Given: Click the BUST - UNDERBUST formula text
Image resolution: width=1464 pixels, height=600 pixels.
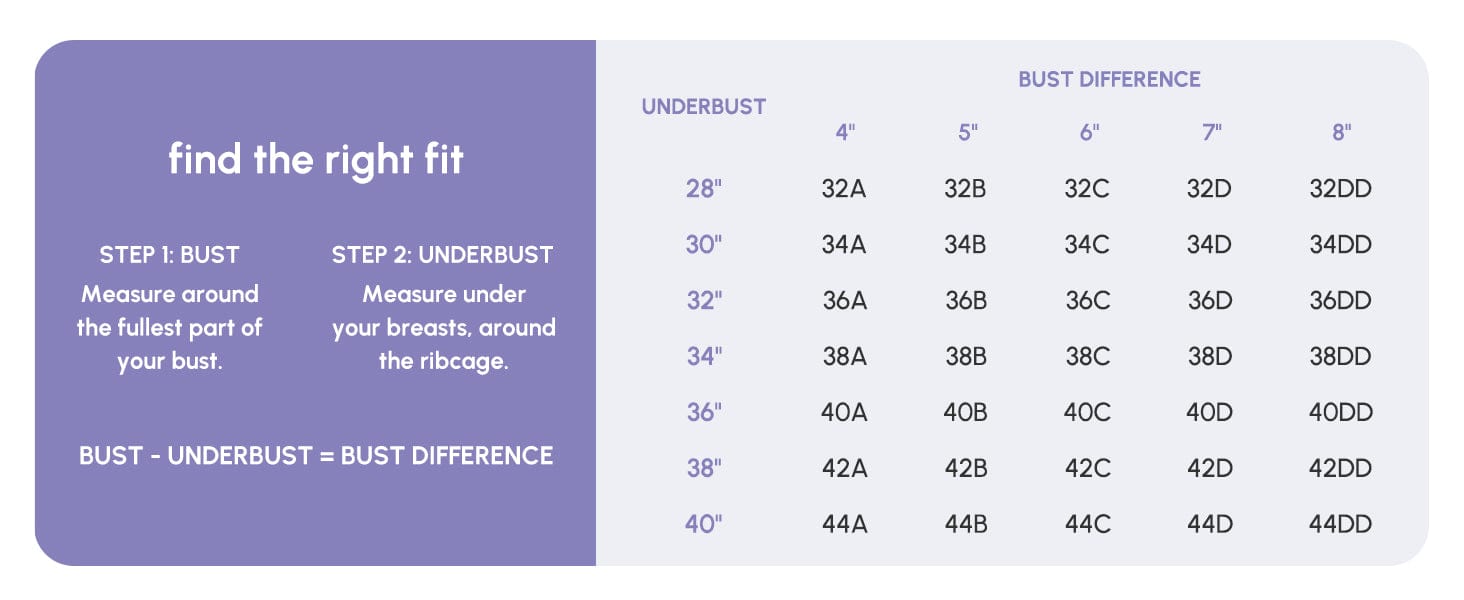Looking at the screenshot, I should pos(316,456).
